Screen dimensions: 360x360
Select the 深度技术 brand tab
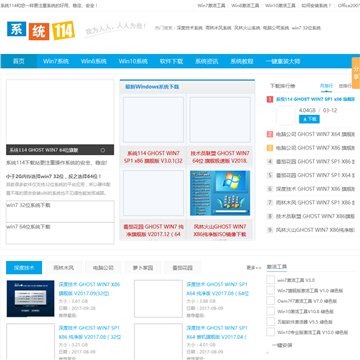tap(24, 268)
